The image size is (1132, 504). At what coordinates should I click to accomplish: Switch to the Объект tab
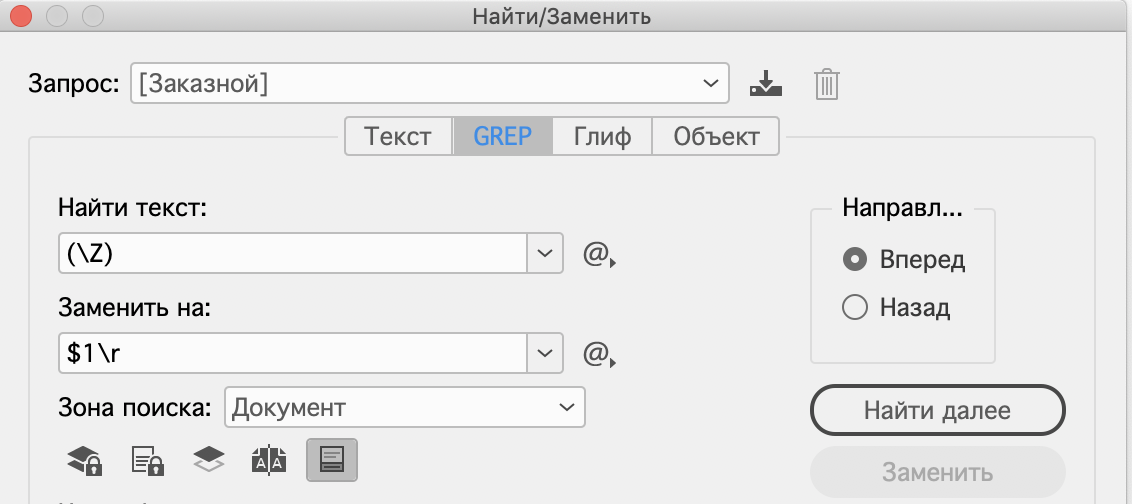716,136
